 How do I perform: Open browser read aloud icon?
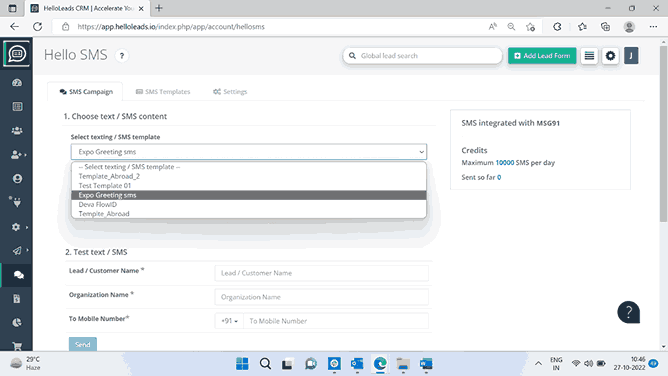492,27
